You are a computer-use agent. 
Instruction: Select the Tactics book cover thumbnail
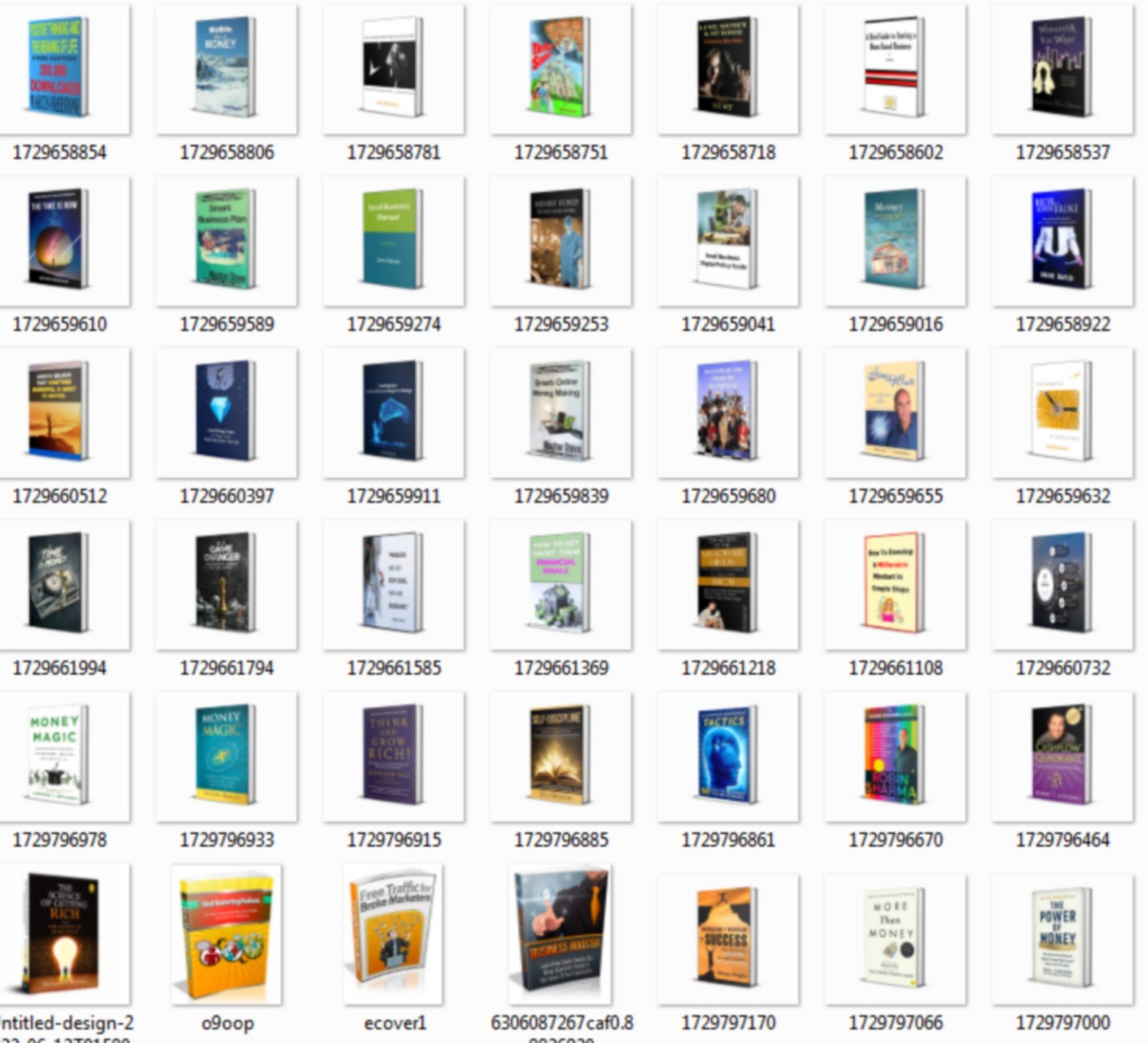[728, 756]
